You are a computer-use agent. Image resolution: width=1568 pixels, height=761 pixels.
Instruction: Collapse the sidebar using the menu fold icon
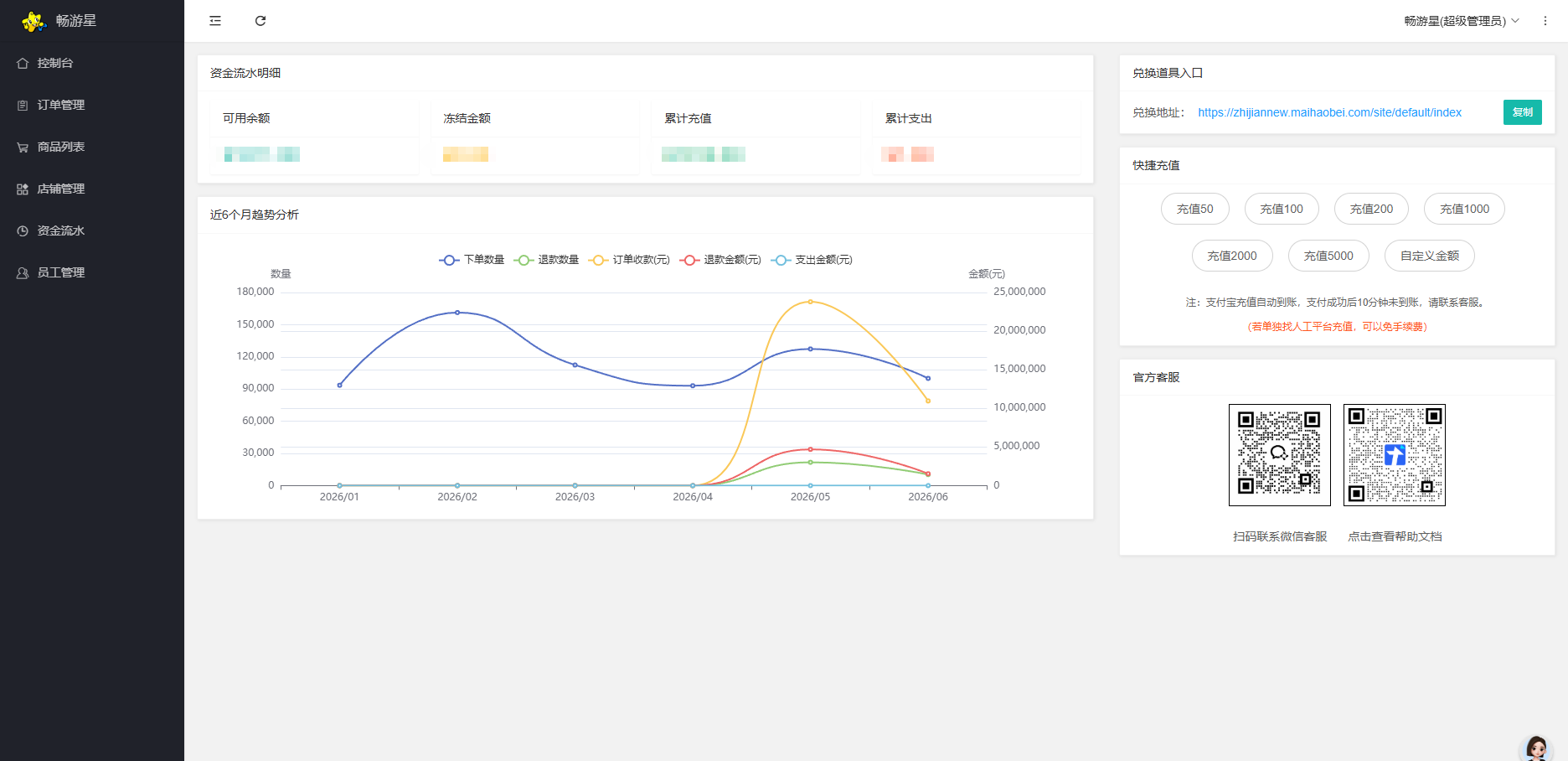[215, 21]
